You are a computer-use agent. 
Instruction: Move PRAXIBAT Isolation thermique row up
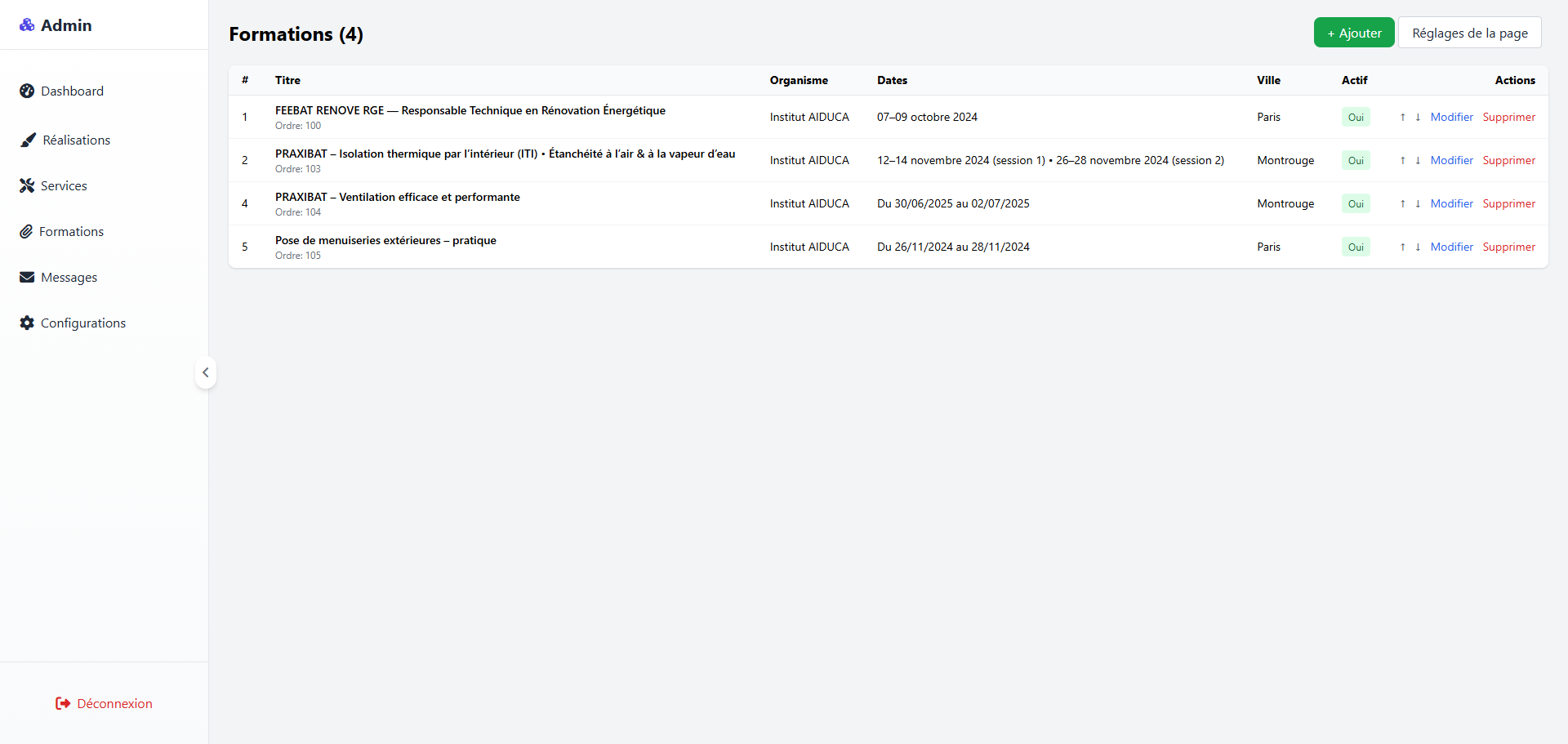tap(1402, 160)
